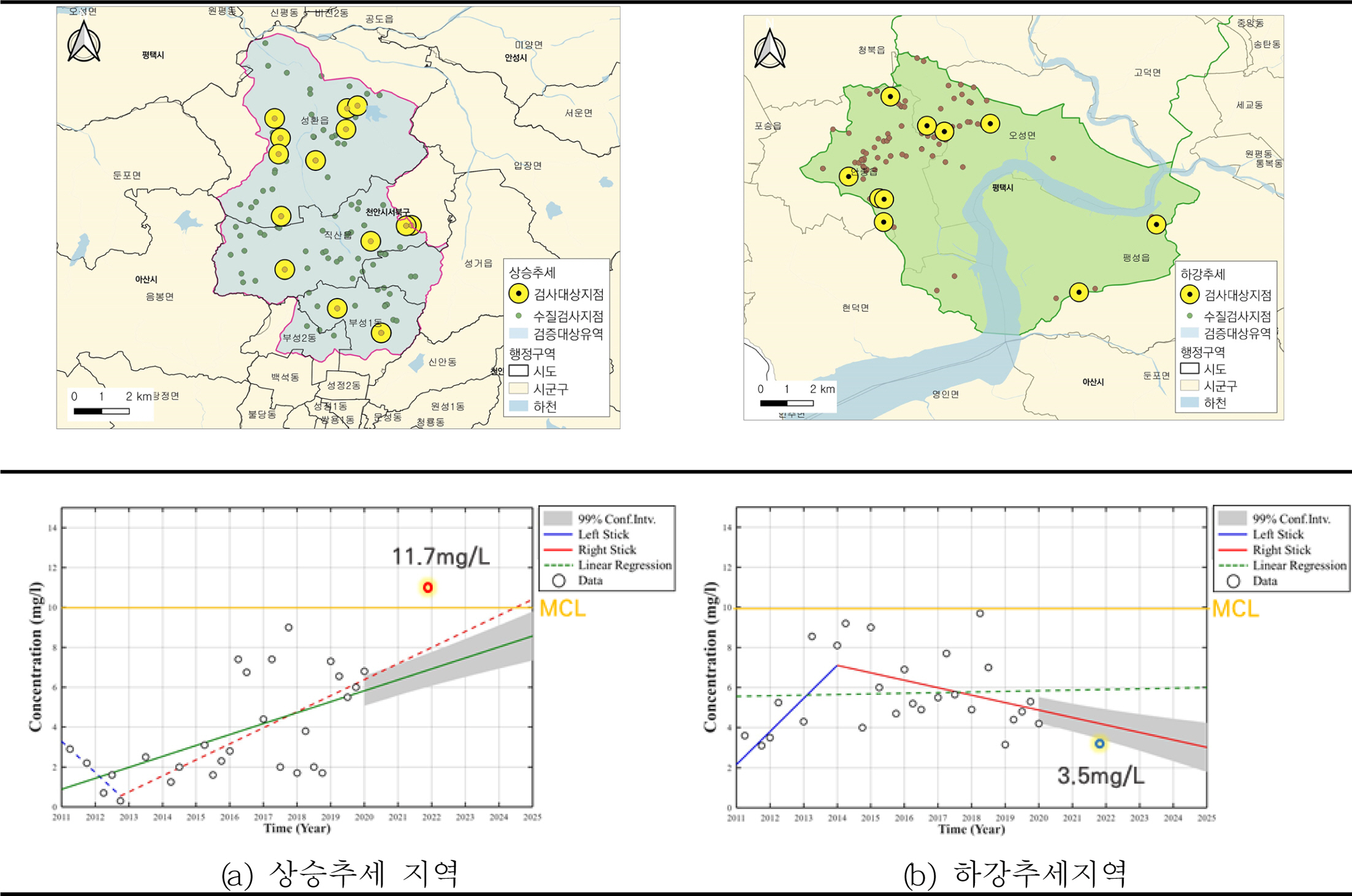Click the 11.7mg/L annotation text
Viewport: 1352px width, 896px height.
[441, 556]
